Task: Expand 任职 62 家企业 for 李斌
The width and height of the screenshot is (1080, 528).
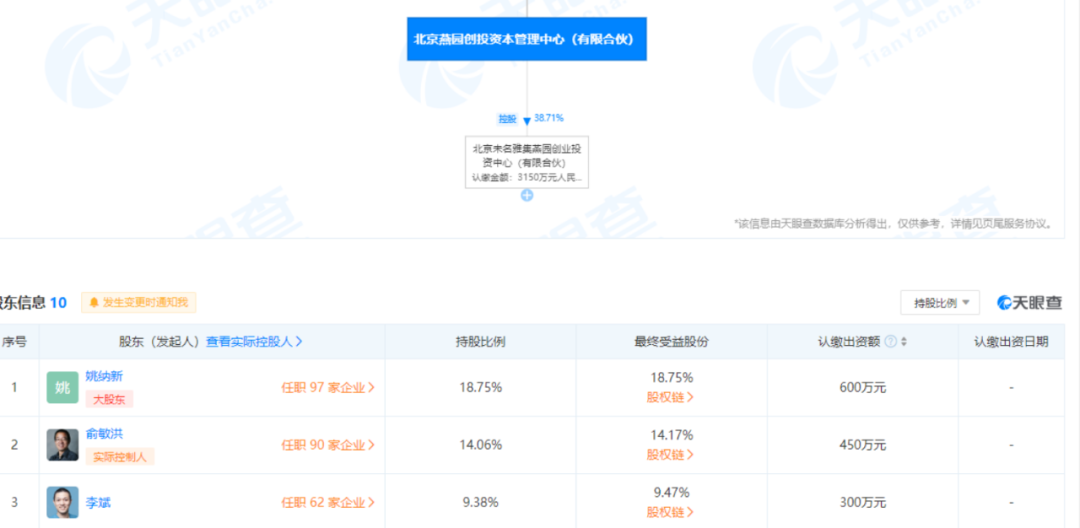Action: click(328, 503)
